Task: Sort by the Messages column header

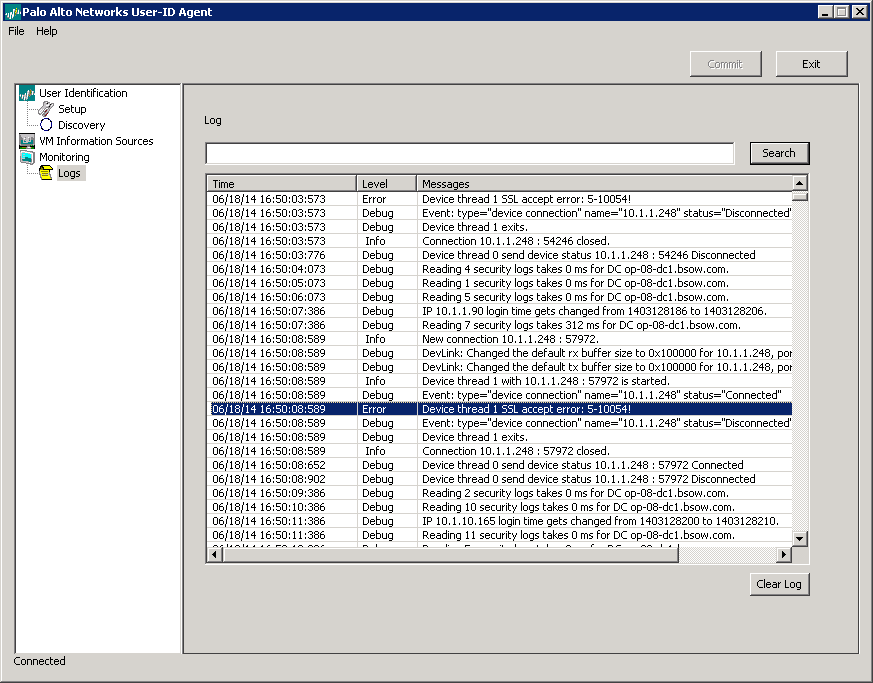Action: (x=604, y=184)
